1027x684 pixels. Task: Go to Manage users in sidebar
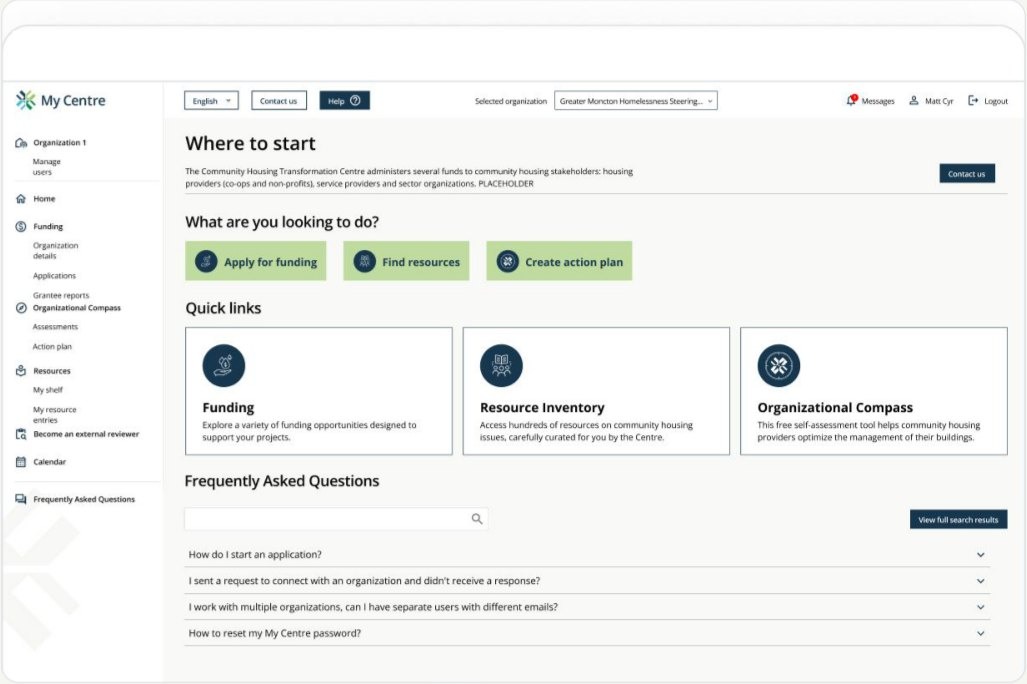pyautogui.click(x=47, y=166)
